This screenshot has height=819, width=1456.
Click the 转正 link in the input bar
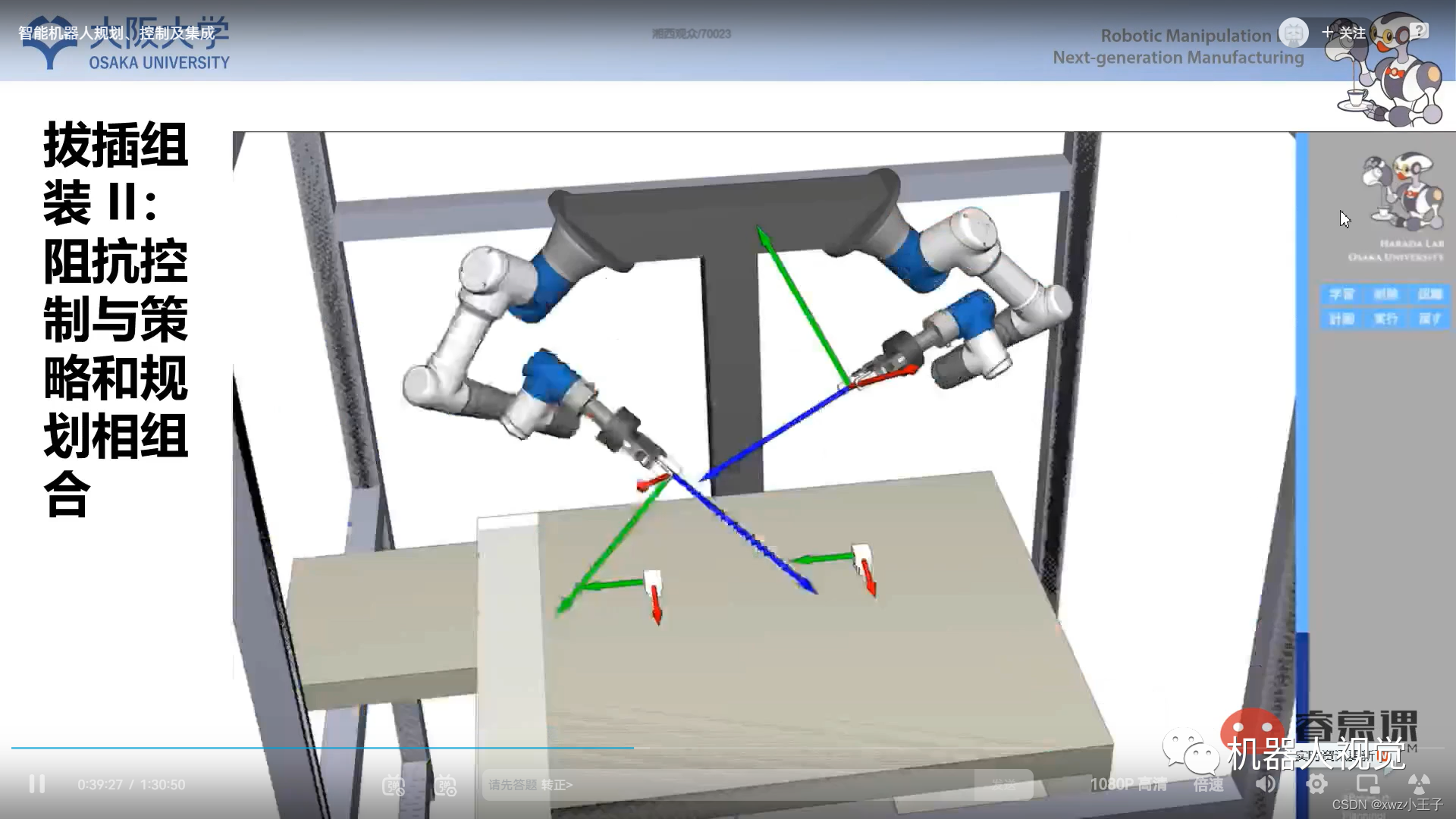(x=557, y=785)
